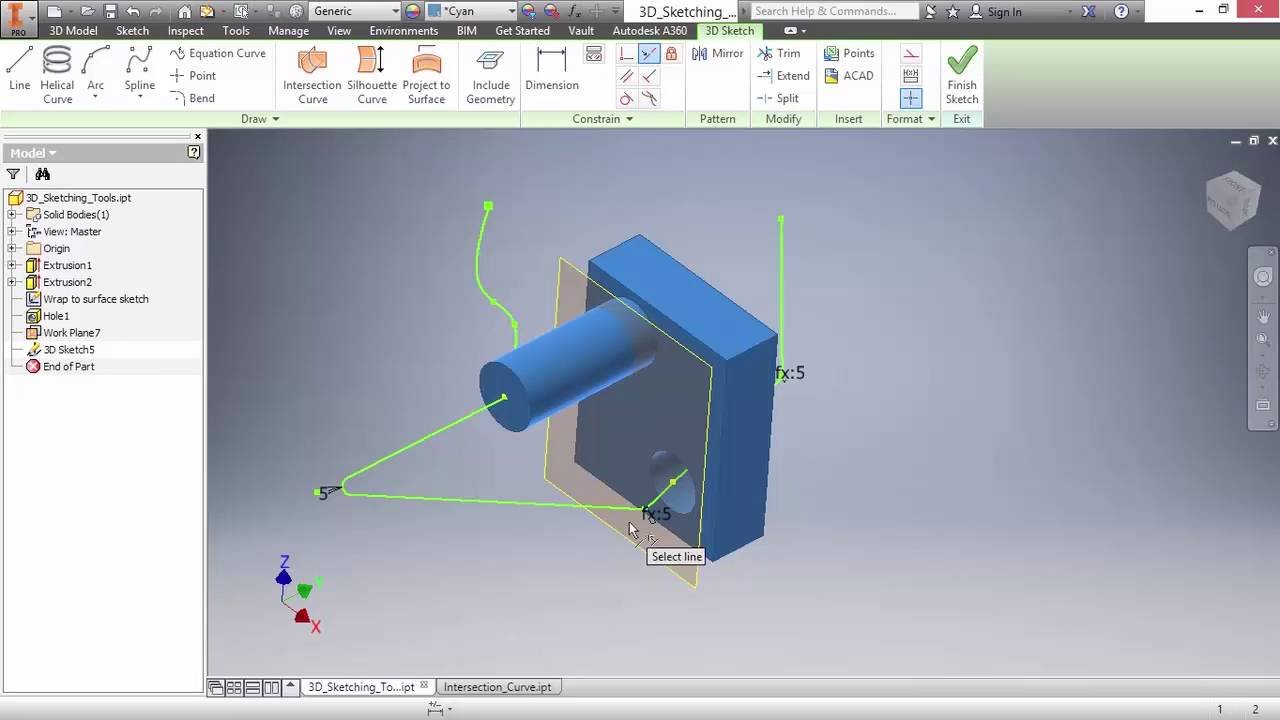Start an Equation Curve
Image resolution: width=1280 pixels, height=720 pixels.
[217, 53]
